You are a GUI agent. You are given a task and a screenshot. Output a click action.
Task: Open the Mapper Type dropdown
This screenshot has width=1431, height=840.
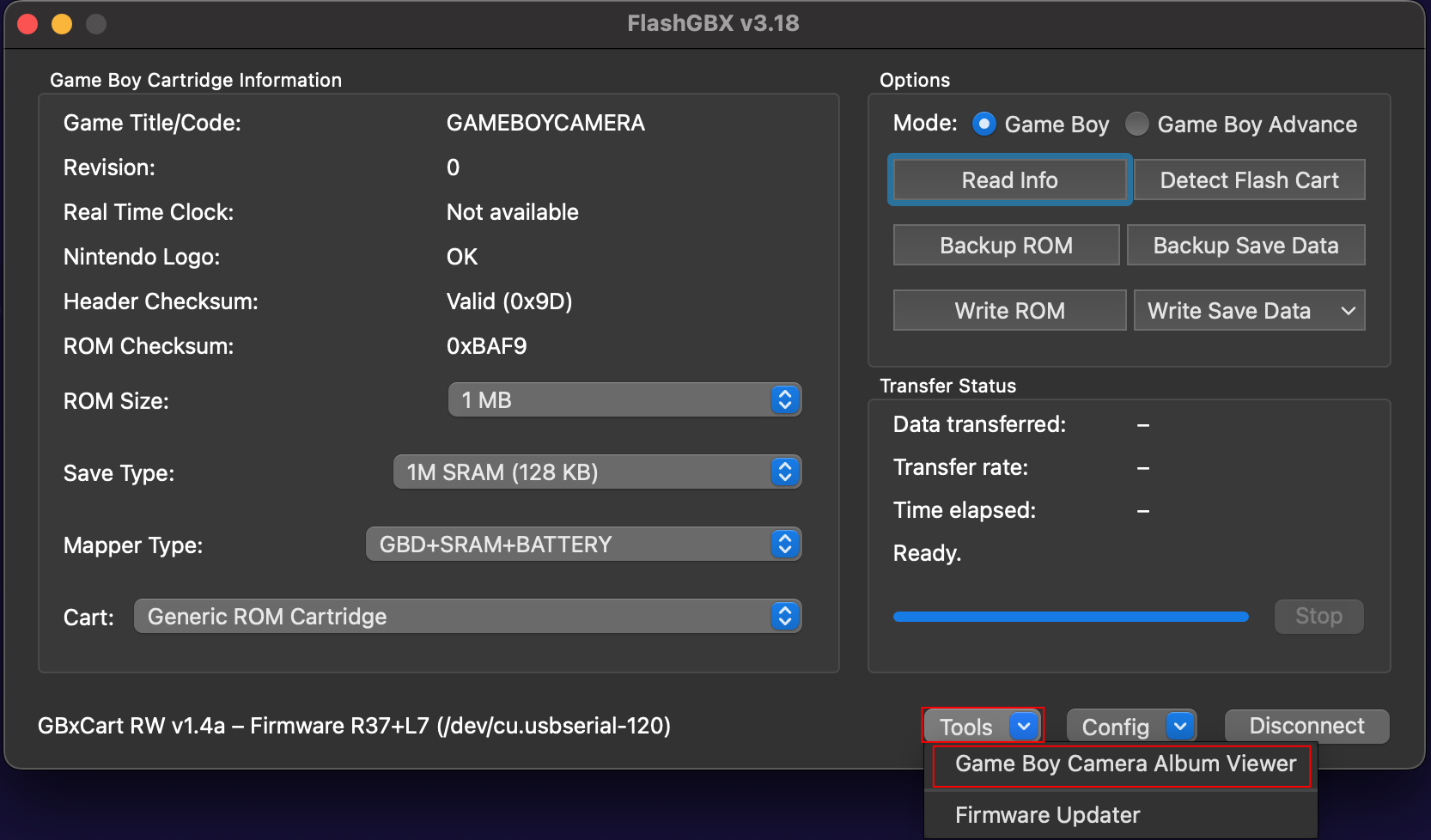coord(583,545)
